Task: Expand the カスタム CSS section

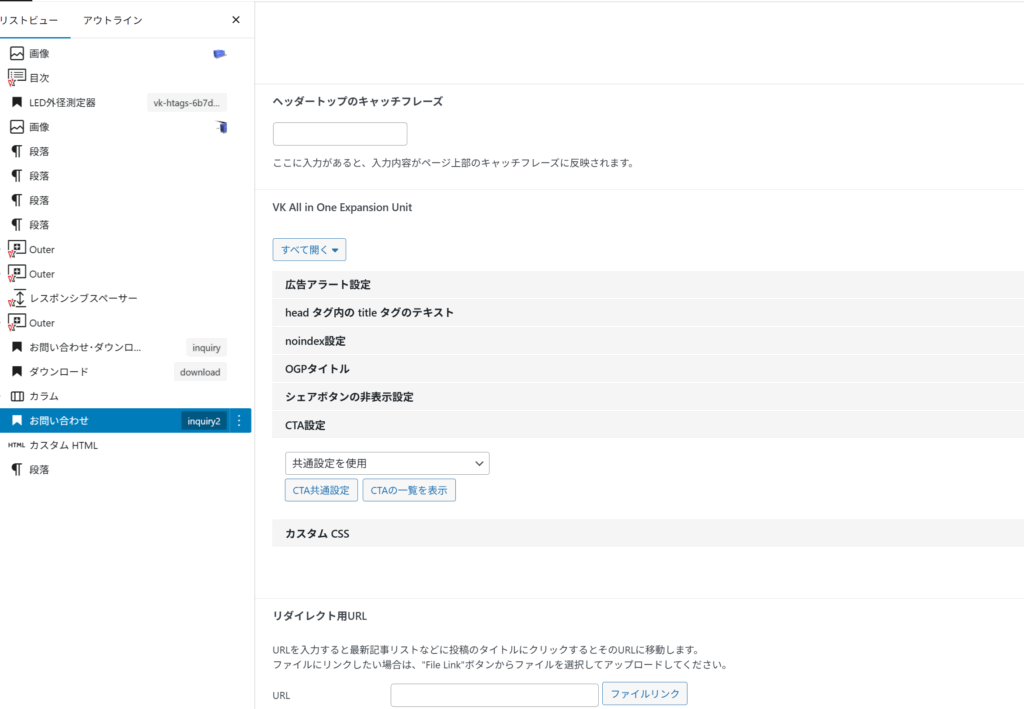Action: [x=648, y=533]
